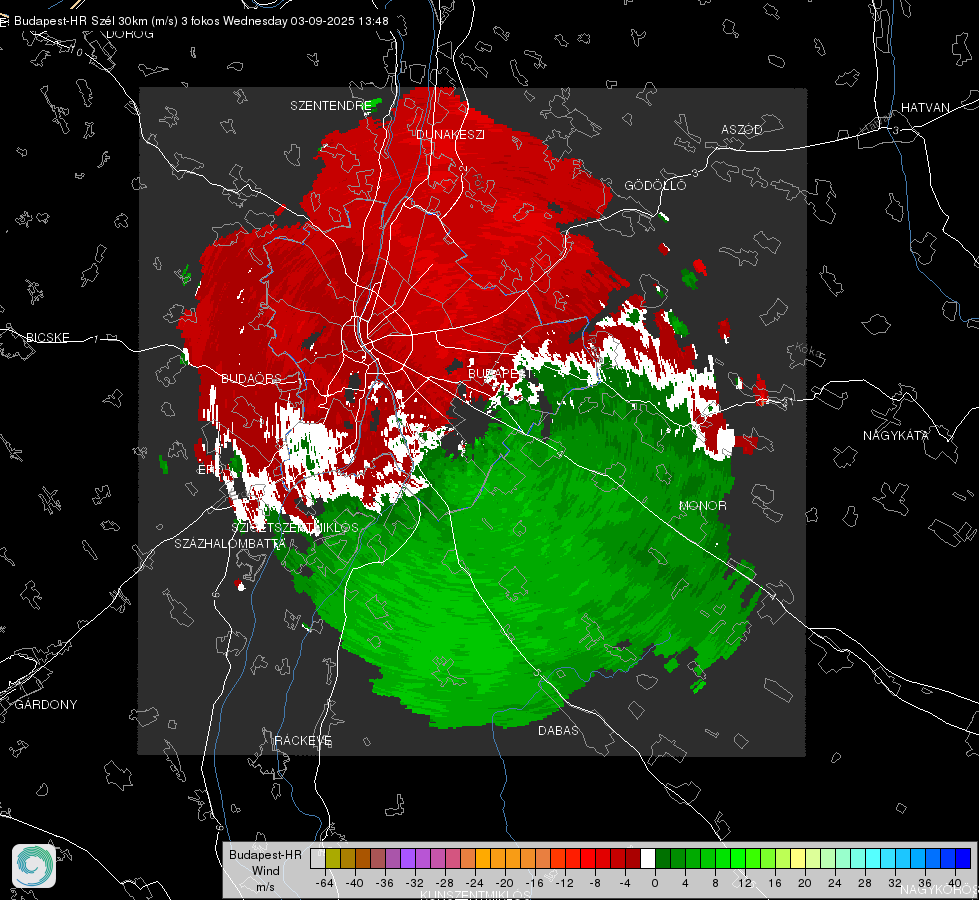The height and width of the screenshot is (900, 979).
Task: Select the darkest blue legend swatch at 40
Action: coord(963,858)
